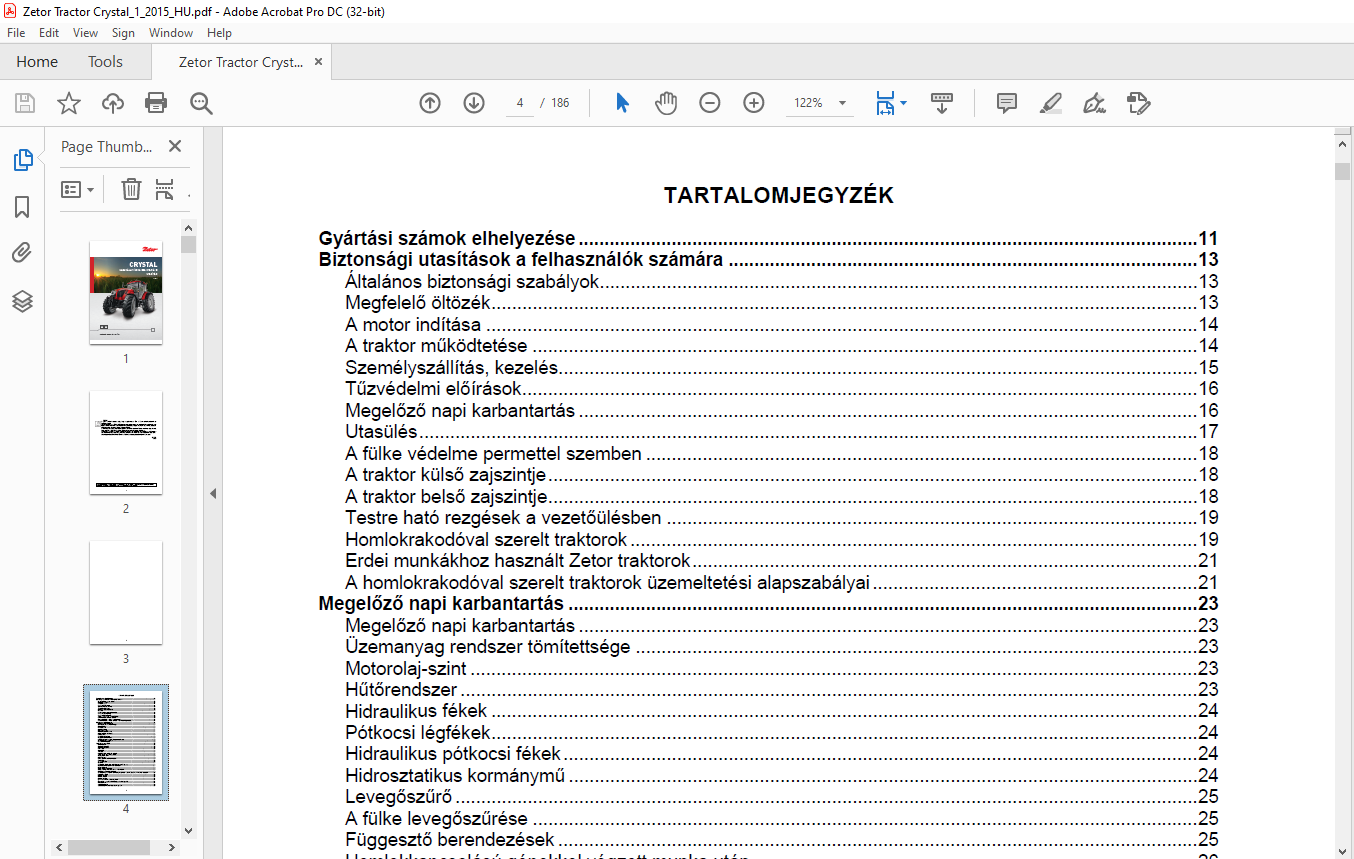Click the page number input field
1354x859 pixels.
point(520,103)
